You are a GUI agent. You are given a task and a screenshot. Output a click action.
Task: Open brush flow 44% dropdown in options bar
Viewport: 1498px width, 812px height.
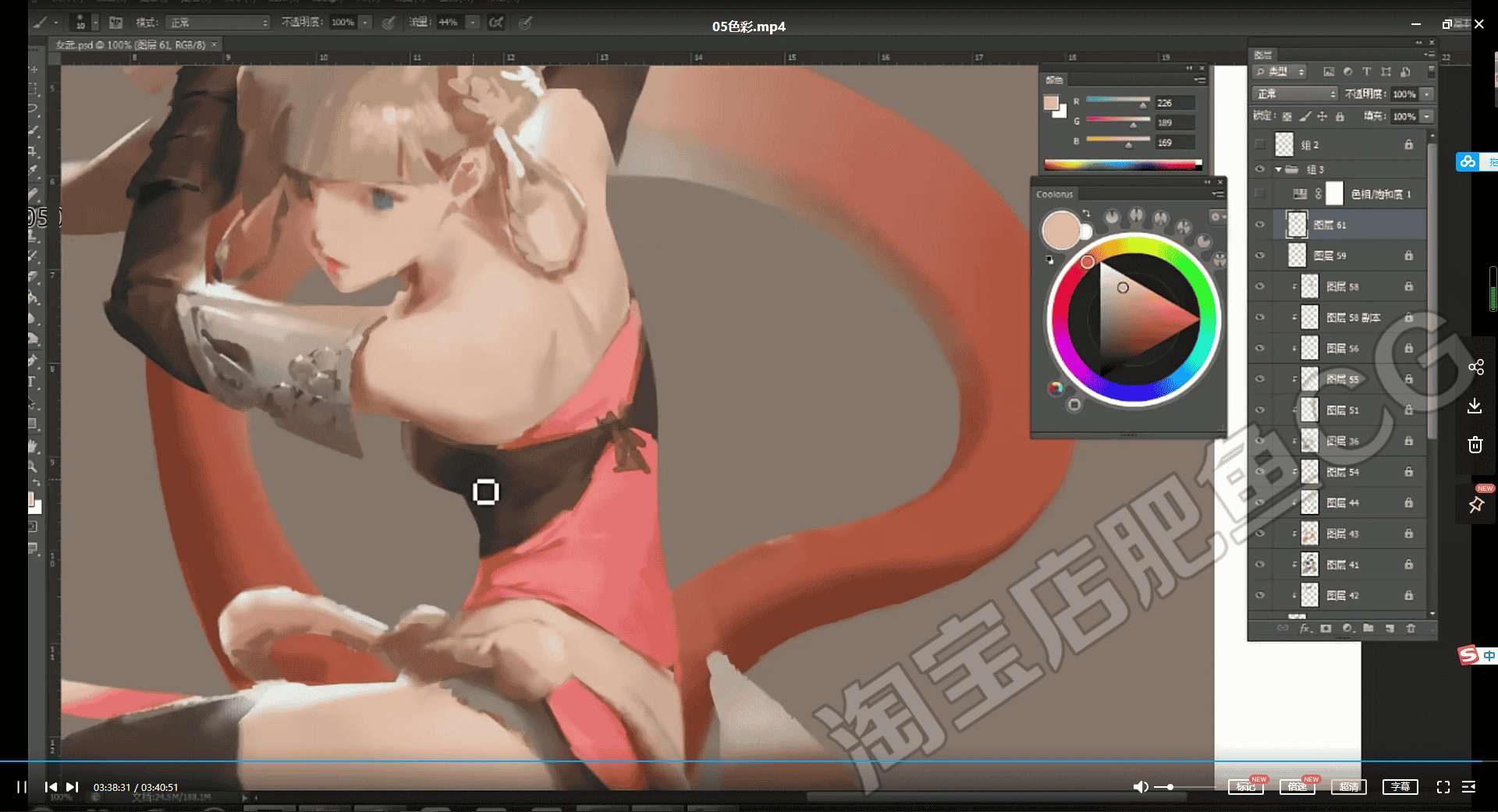473,23
